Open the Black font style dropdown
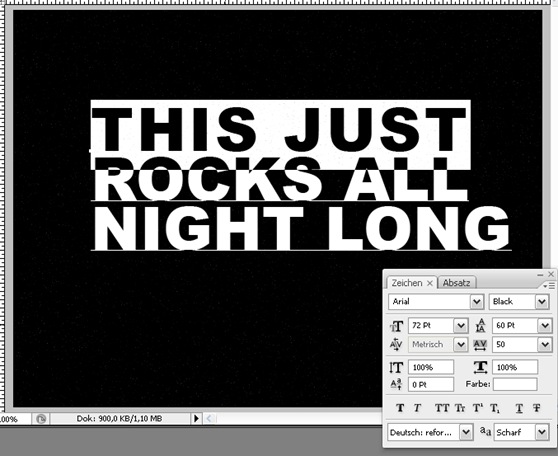This screenshot has height=456, width=558. 542,302
